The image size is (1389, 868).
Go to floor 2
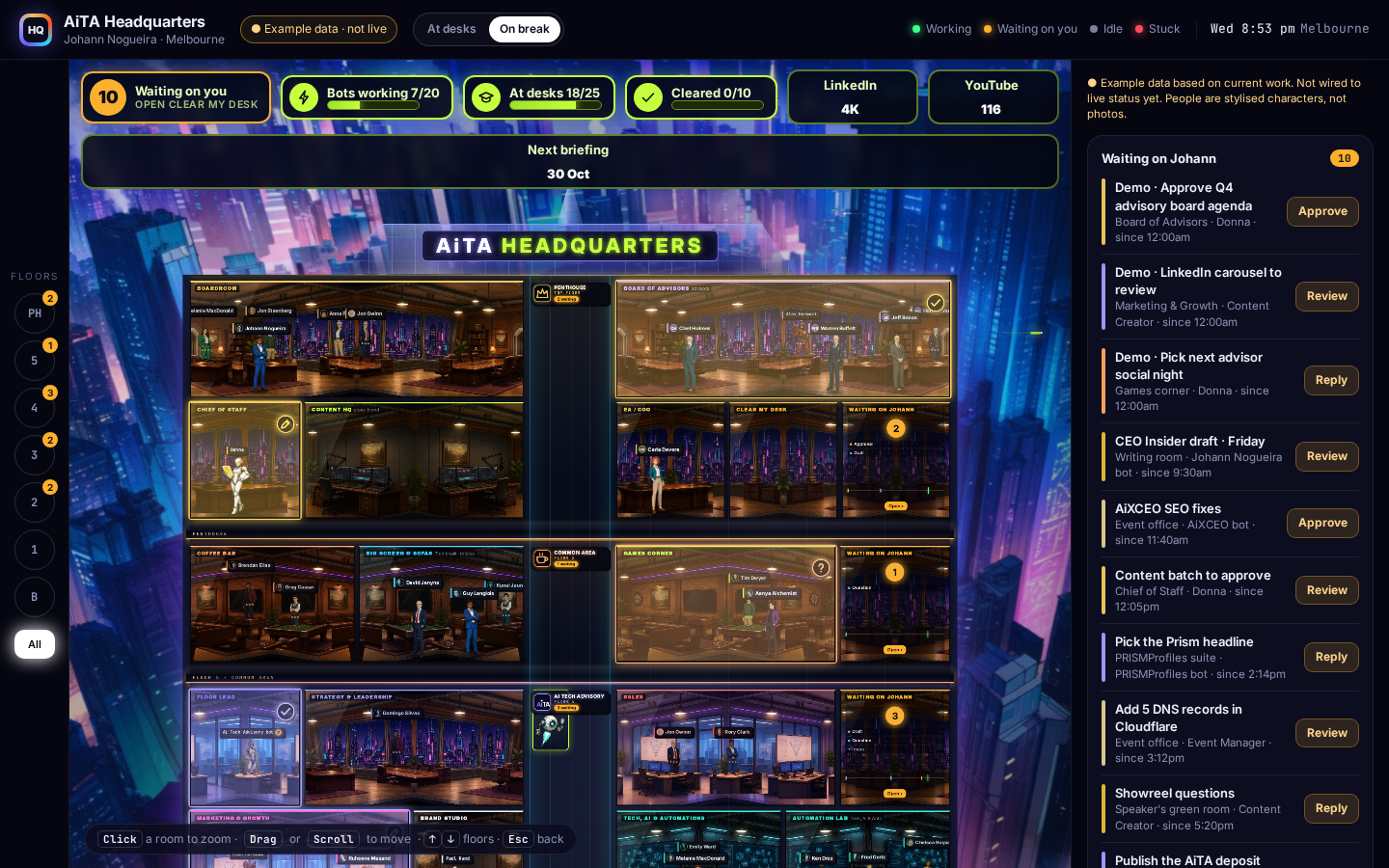[x=35, y=502]
